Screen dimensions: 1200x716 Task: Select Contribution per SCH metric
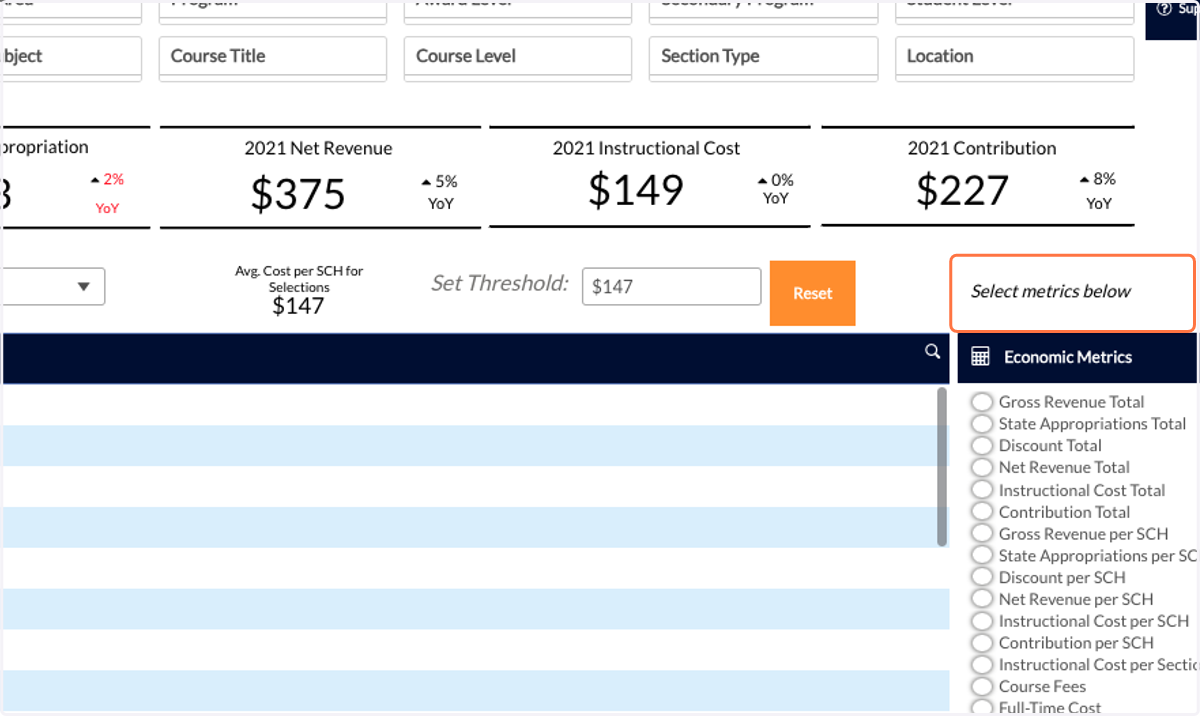982,643
